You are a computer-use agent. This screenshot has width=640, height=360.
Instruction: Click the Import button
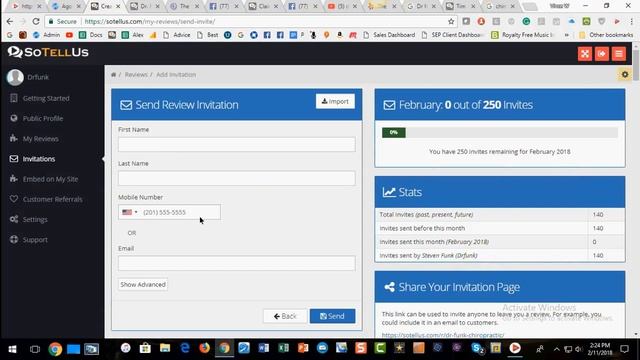[x=335, y=101]
